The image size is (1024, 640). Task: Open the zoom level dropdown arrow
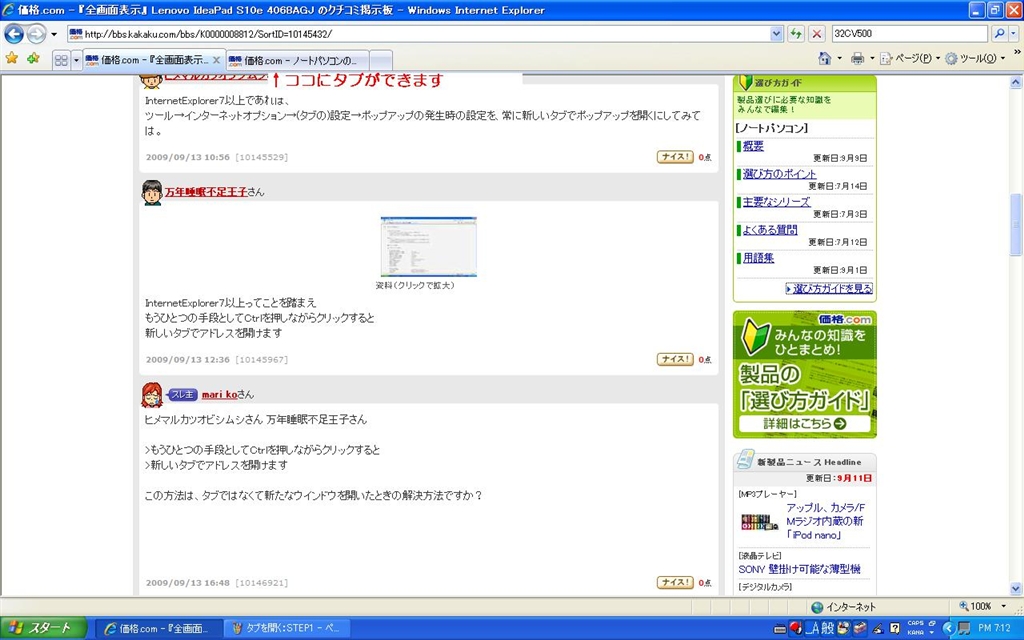(1004, 607)
